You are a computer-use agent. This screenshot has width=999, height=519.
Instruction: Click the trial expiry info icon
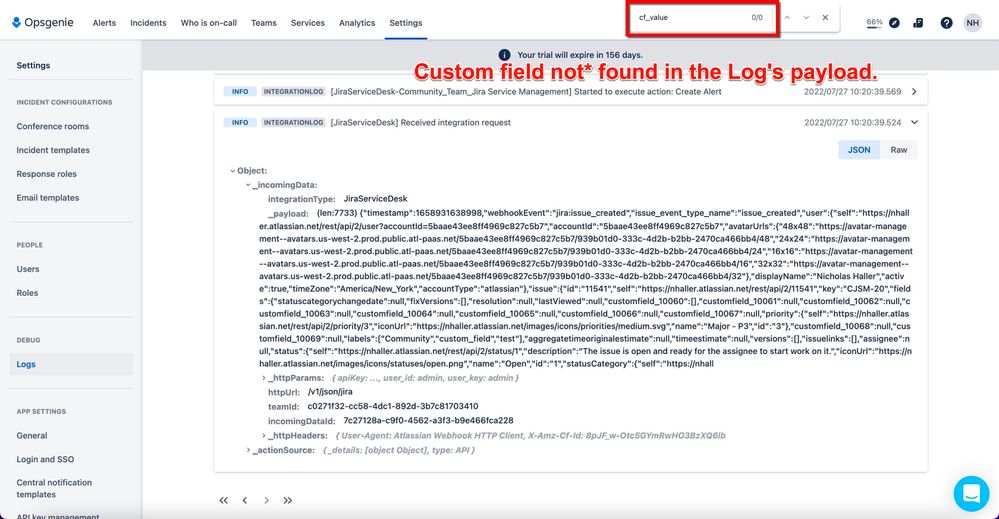point(504,55)
